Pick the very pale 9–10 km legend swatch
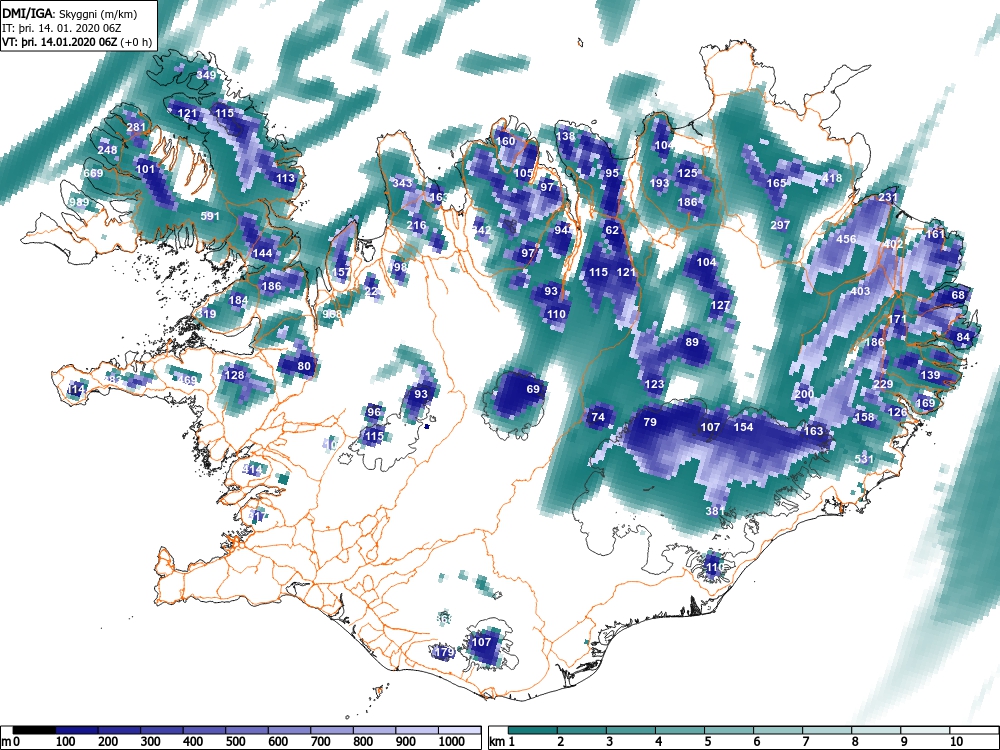 [x=925, y=730]
